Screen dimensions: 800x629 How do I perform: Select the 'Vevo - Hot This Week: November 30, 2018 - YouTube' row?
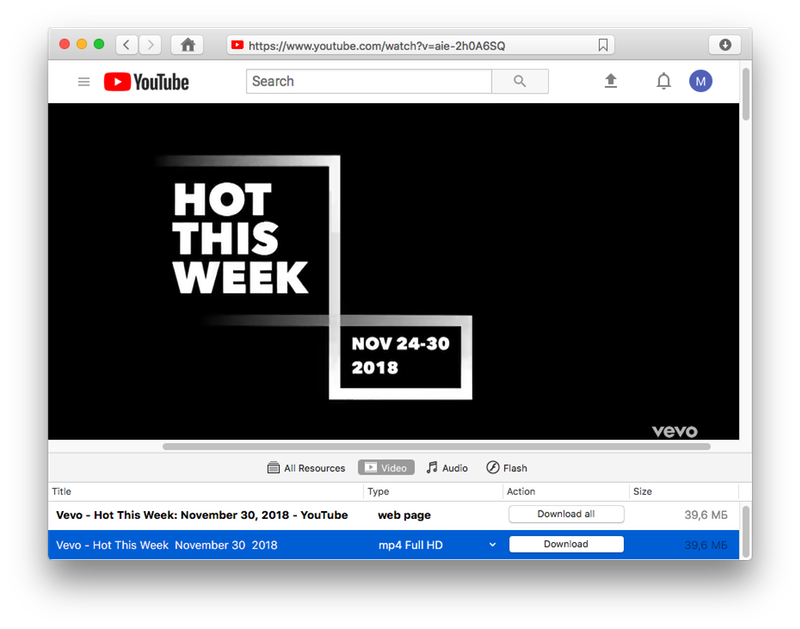click(393, 515)
